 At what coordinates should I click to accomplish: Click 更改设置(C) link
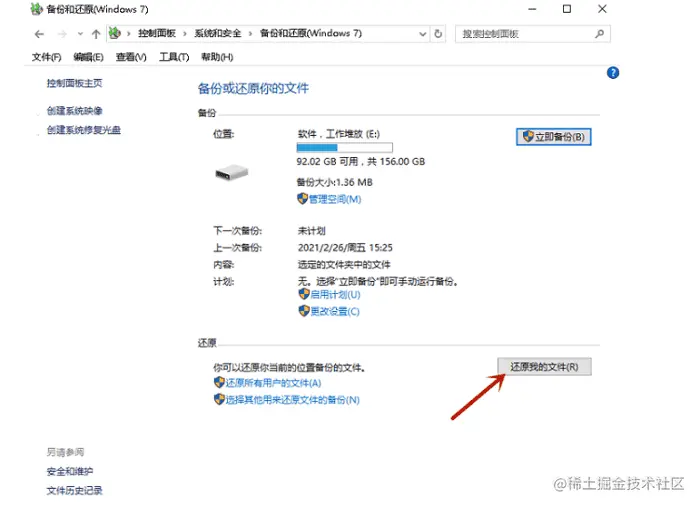click(x=335, y=312)
